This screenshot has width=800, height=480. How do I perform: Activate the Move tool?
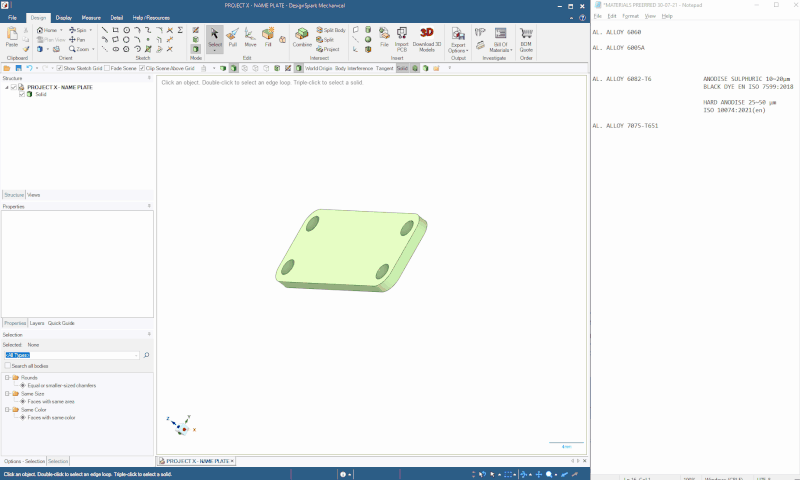pyautogui.click(x=250, y=37)
